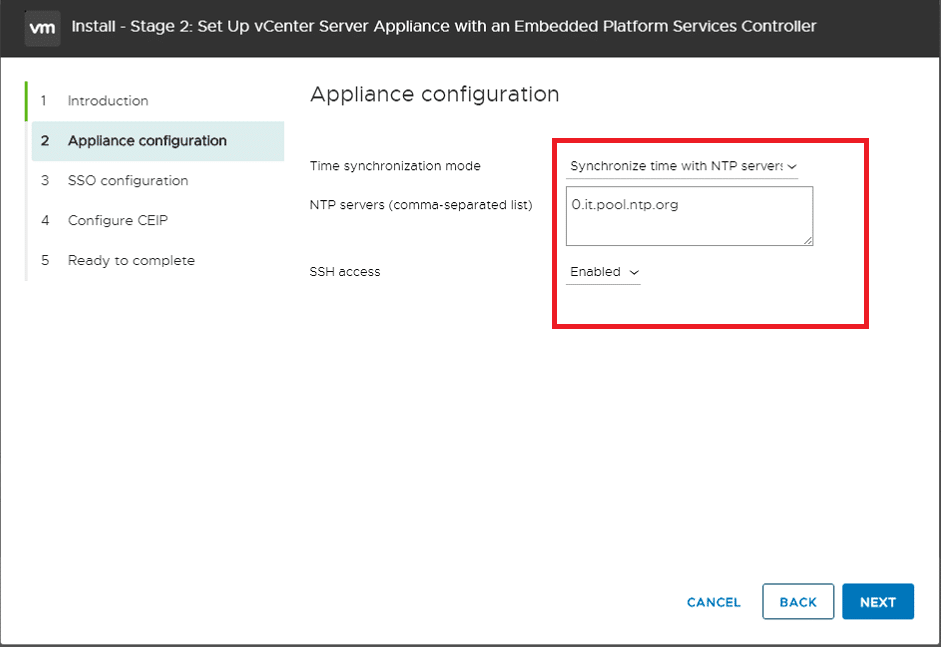Click the resize grip of the NTP servers box
Image resolution: width=941 pixels, height=647 pixels.
pyautogui.click(x=808, y=240)
